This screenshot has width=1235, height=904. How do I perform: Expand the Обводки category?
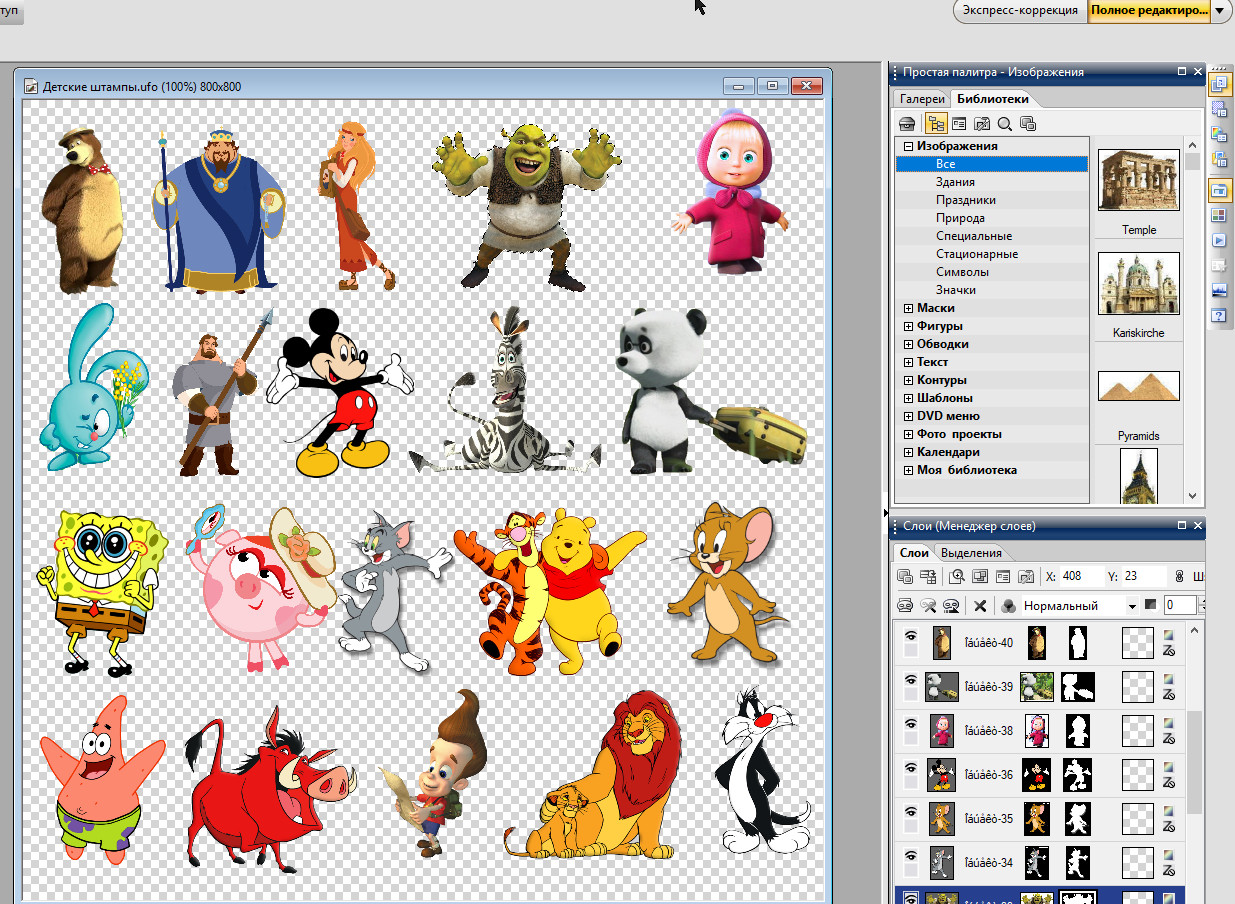coord(908,344)
